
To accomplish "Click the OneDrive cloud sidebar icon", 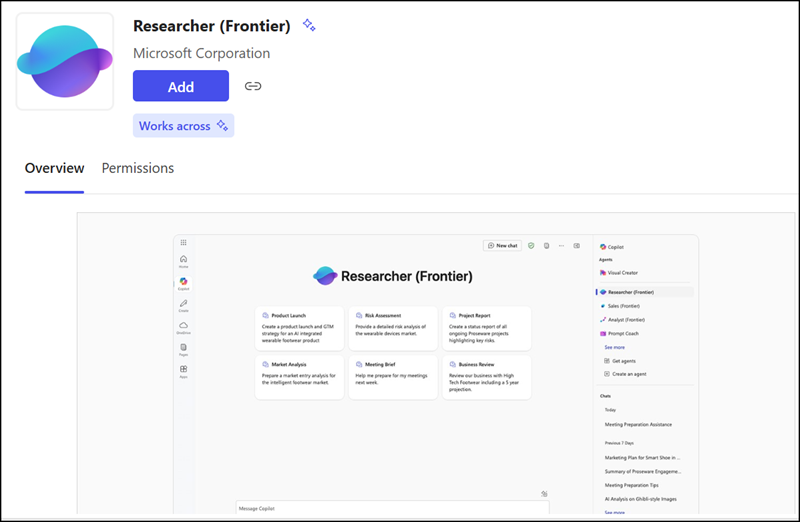I will pyautogui.click(x=183, y=327).
